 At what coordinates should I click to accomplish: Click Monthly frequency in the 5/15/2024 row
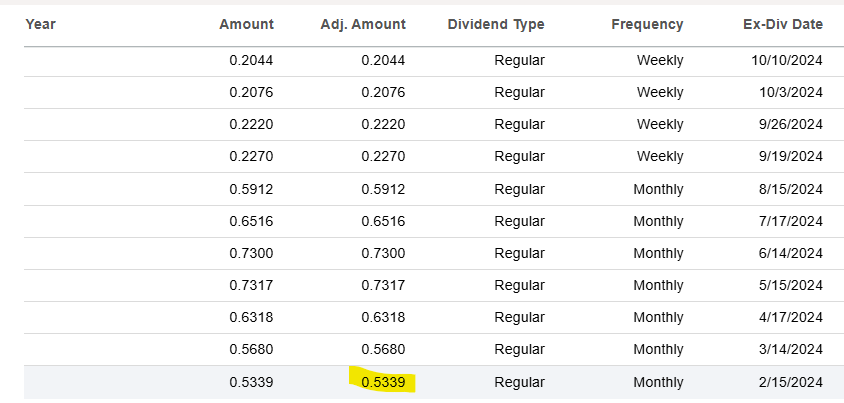[x=658, y=285]
